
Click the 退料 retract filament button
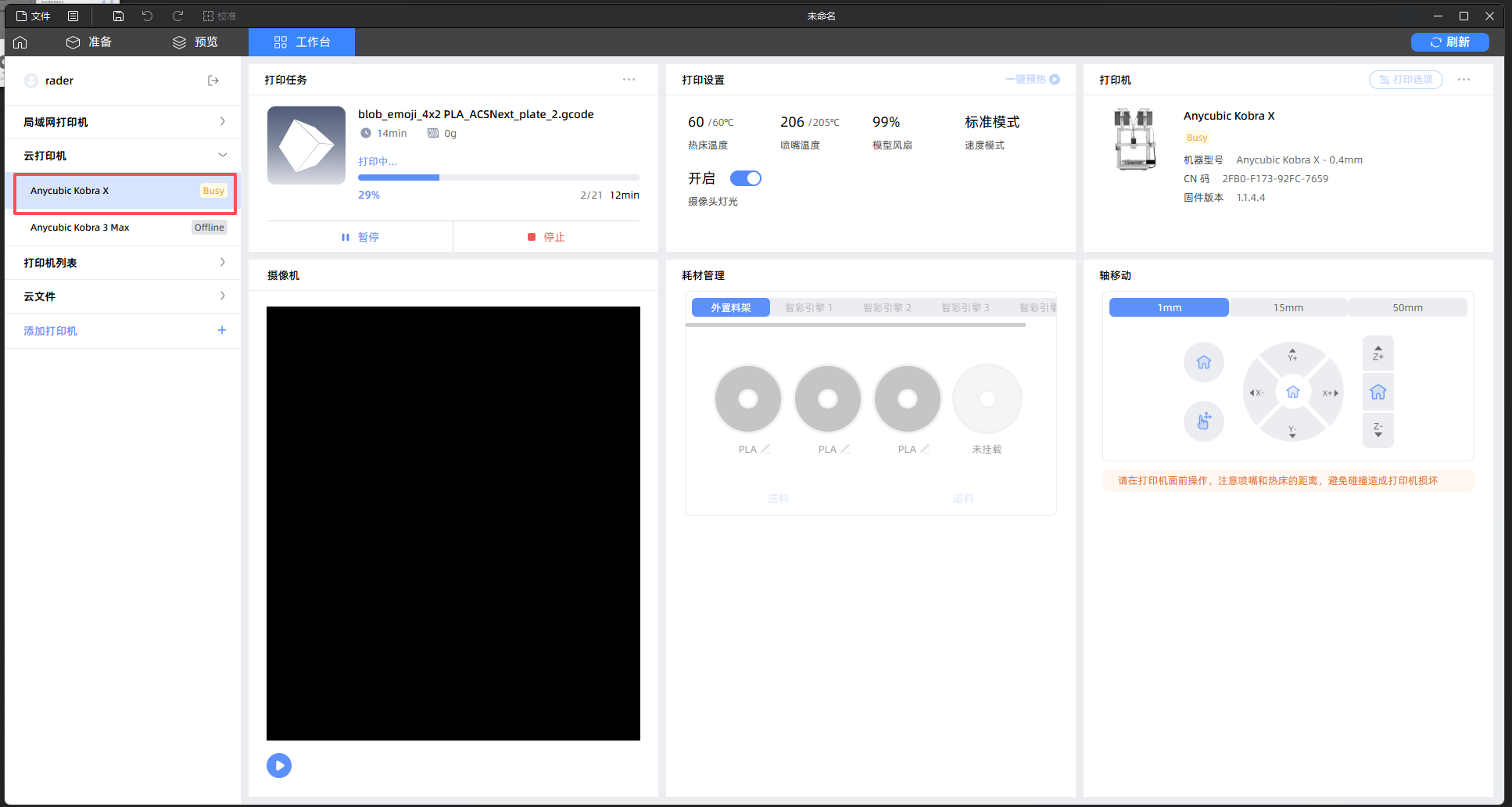click(963, 498)
